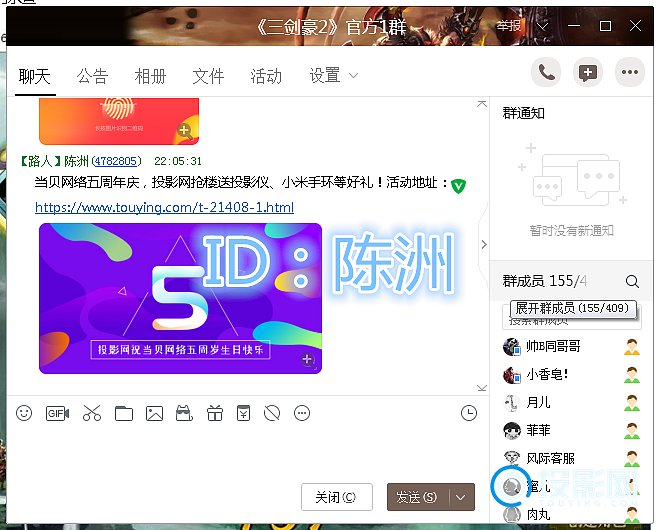Insert a picture with the image icon

(154, 413)
